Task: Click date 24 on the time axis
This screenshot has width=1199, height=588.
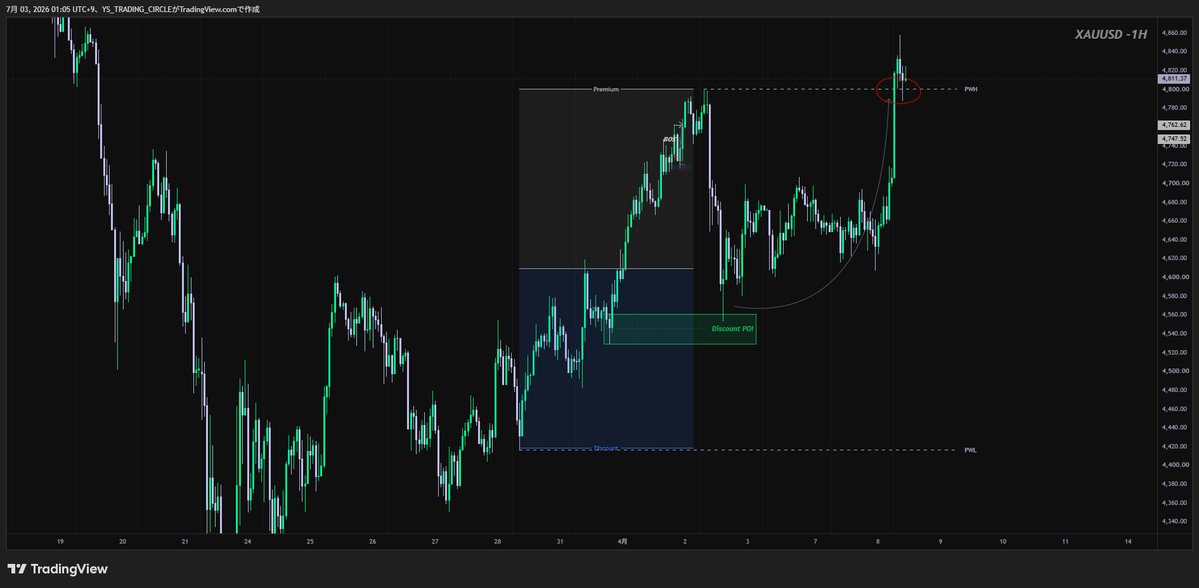Action: point(247,542)
